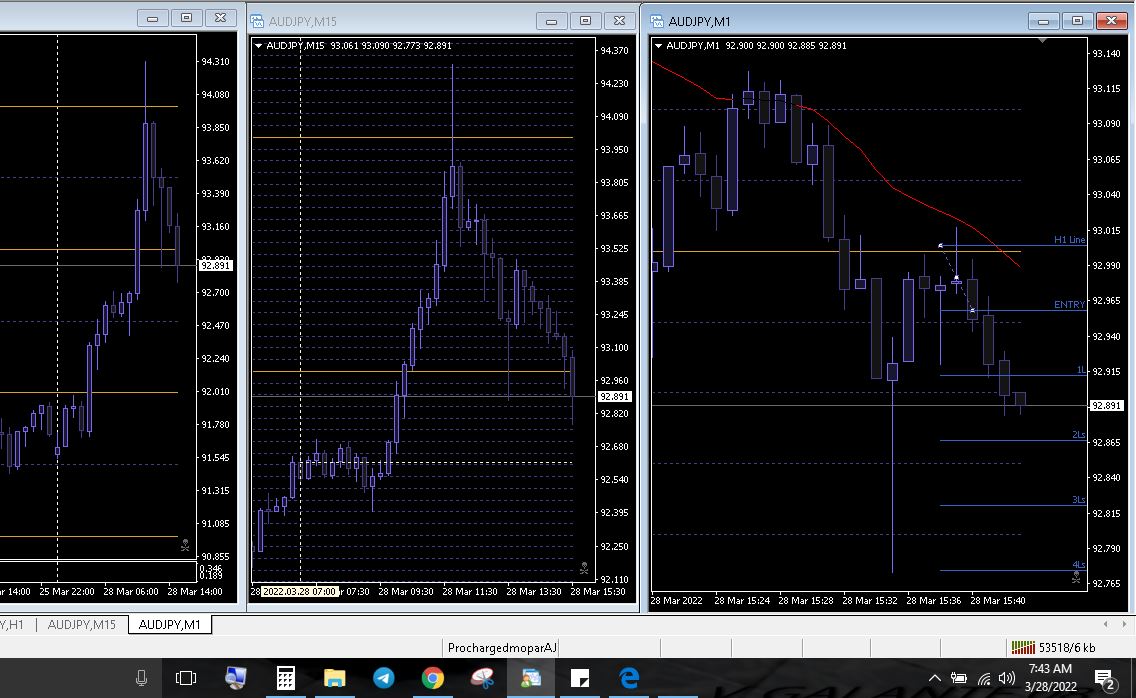This screenshot has height=698, width=1136.
Task: Minimize the AUDJPY,M1 chart window
Action: 1043,21
